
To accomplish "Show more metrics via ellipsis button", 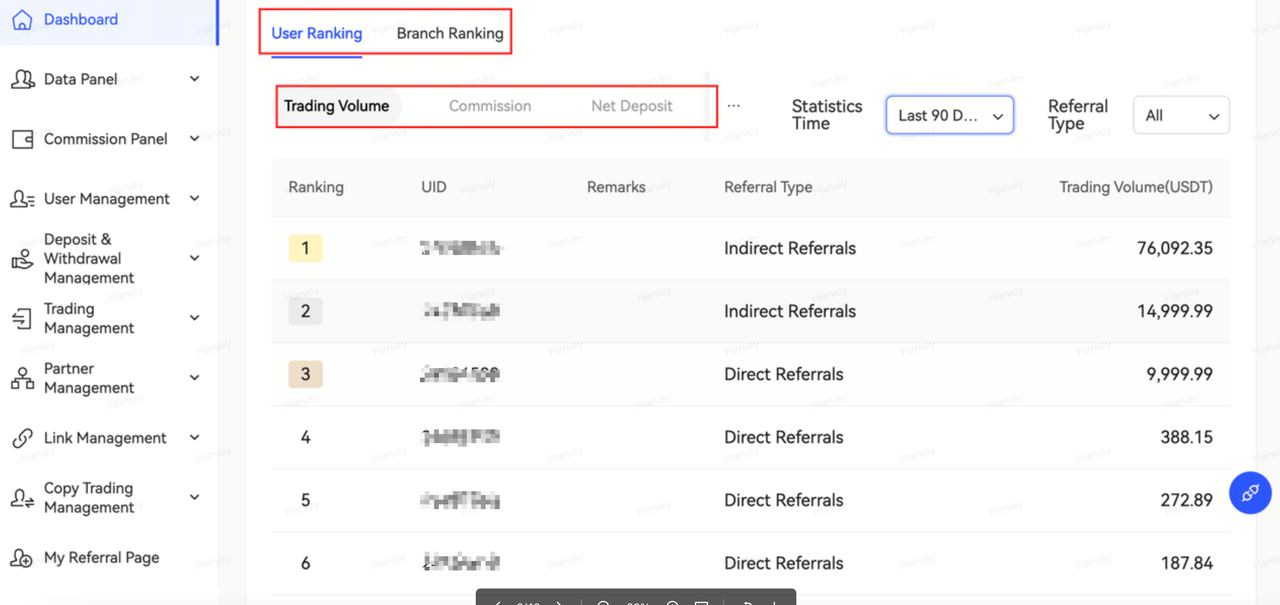I will pyautogui.click(x=734, y=106).
